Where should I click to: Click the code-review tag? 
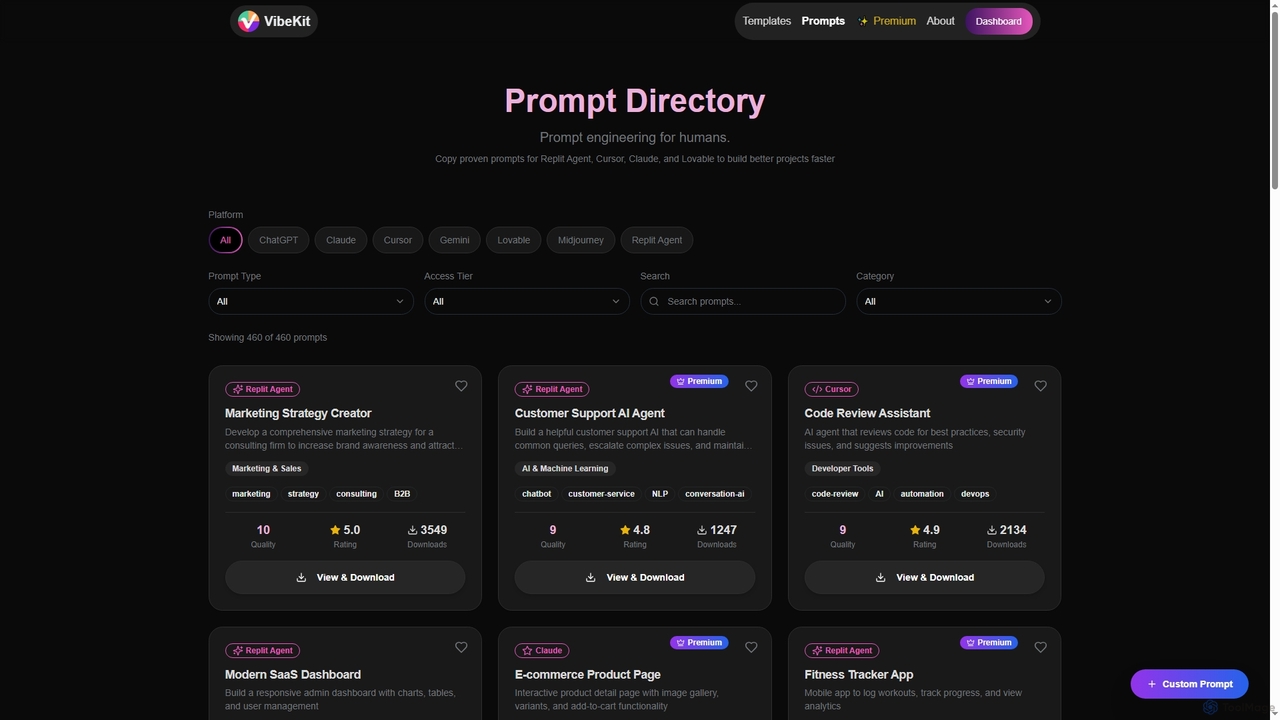835,494
